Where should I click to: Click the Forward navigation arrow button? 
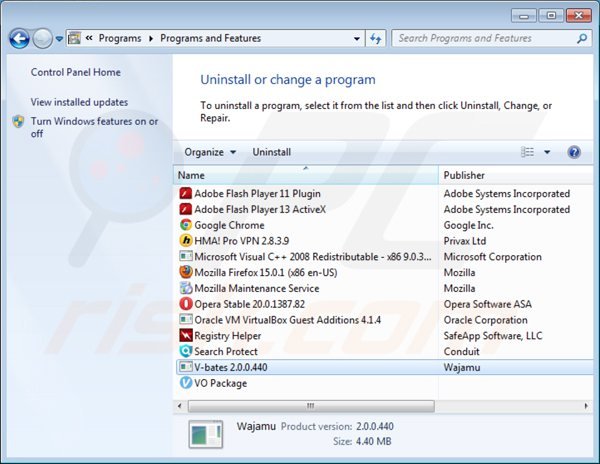click(x=42, y=39)
